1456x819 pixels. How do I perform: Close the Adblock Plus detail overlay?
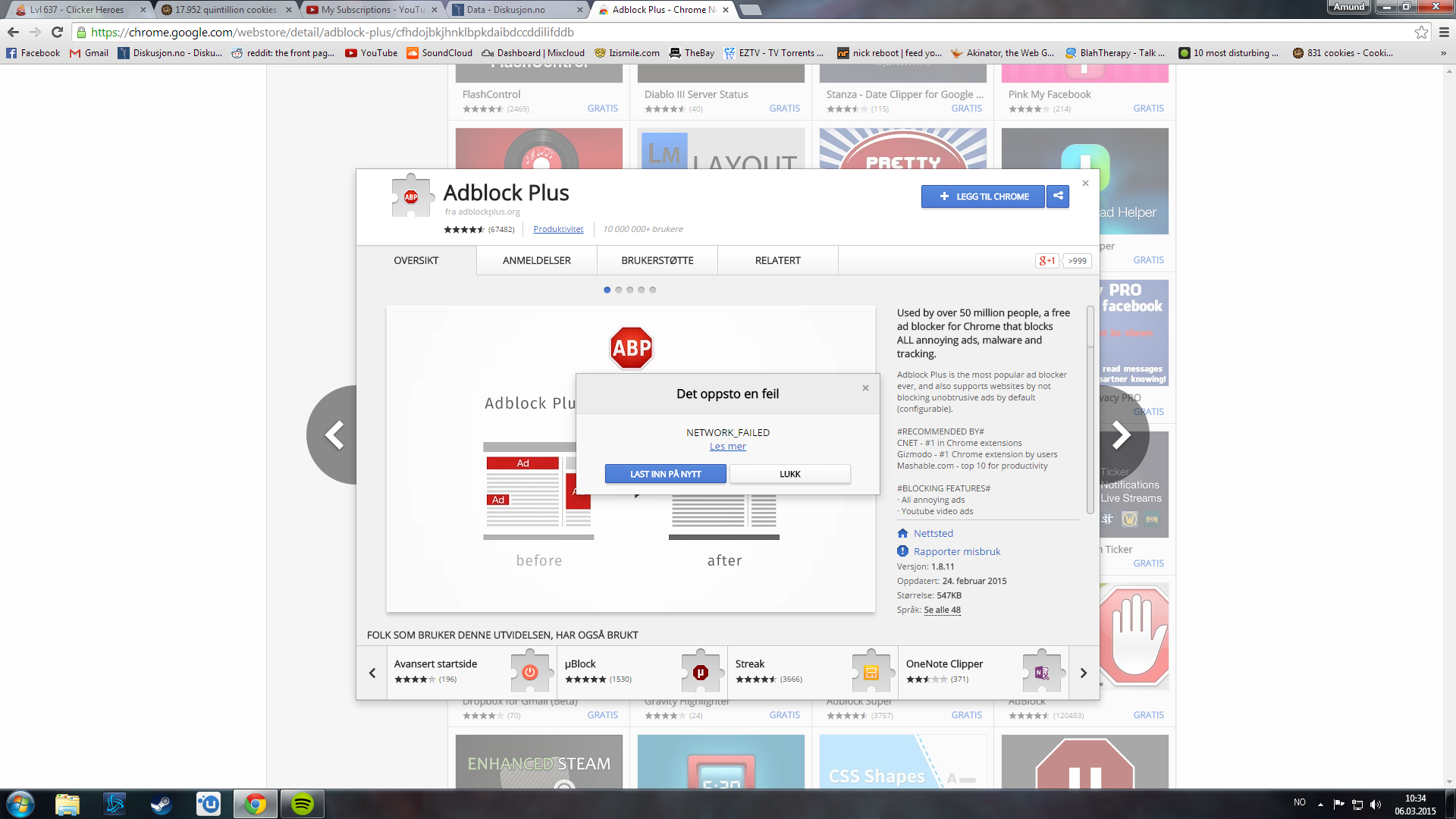tap(1085, 184)
